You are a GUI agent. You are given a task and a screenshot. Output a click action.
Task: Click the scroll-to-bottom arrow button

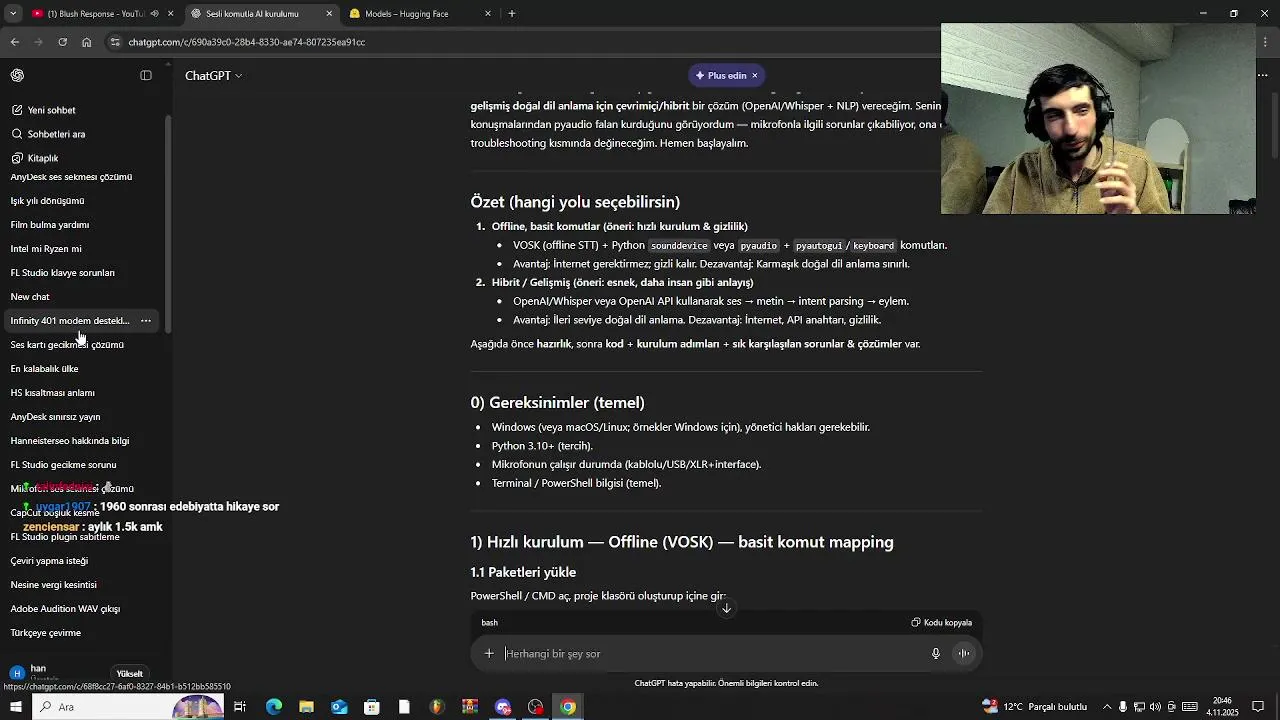(727, 608)
